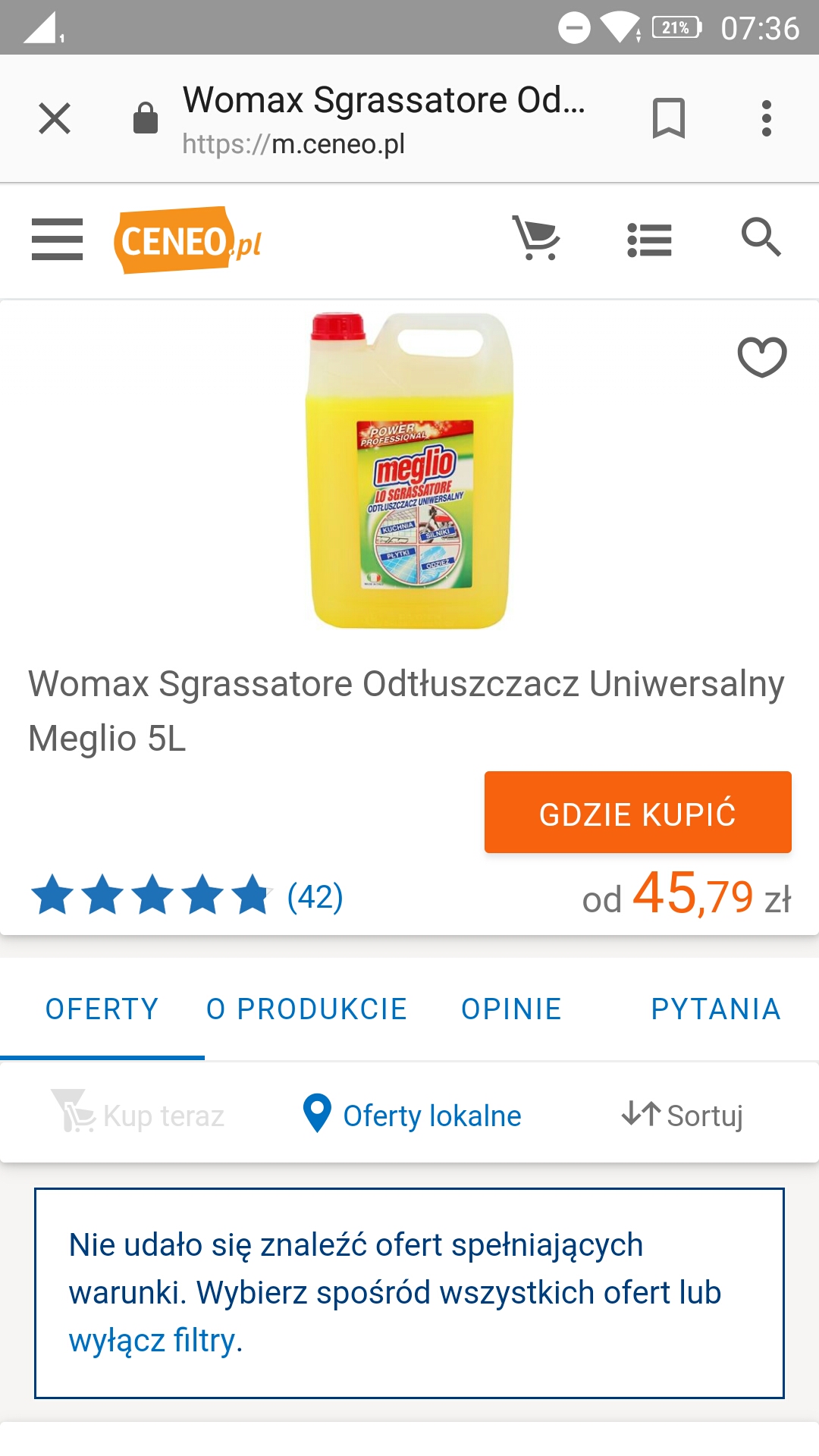
Task: Open the hamburger navigation menu
Action: tap(57, 240)
